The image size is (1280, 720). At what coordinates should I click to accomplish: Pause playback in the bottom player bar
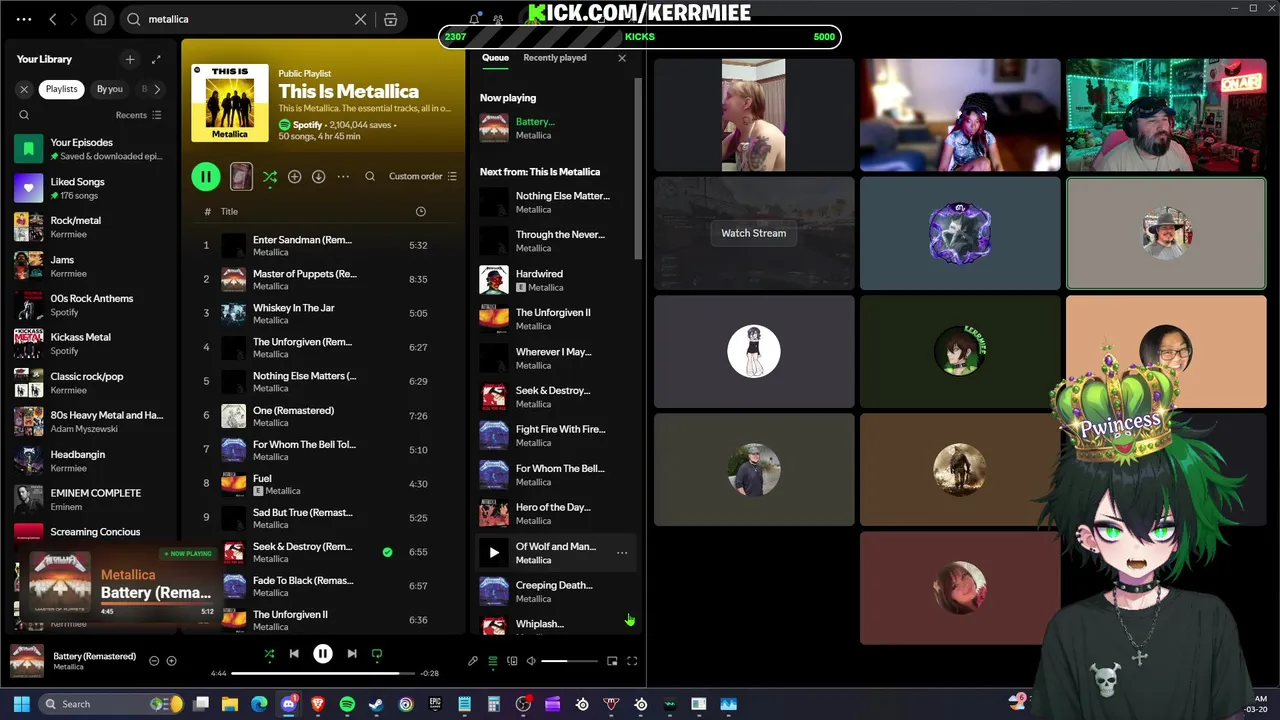[323, 654]
